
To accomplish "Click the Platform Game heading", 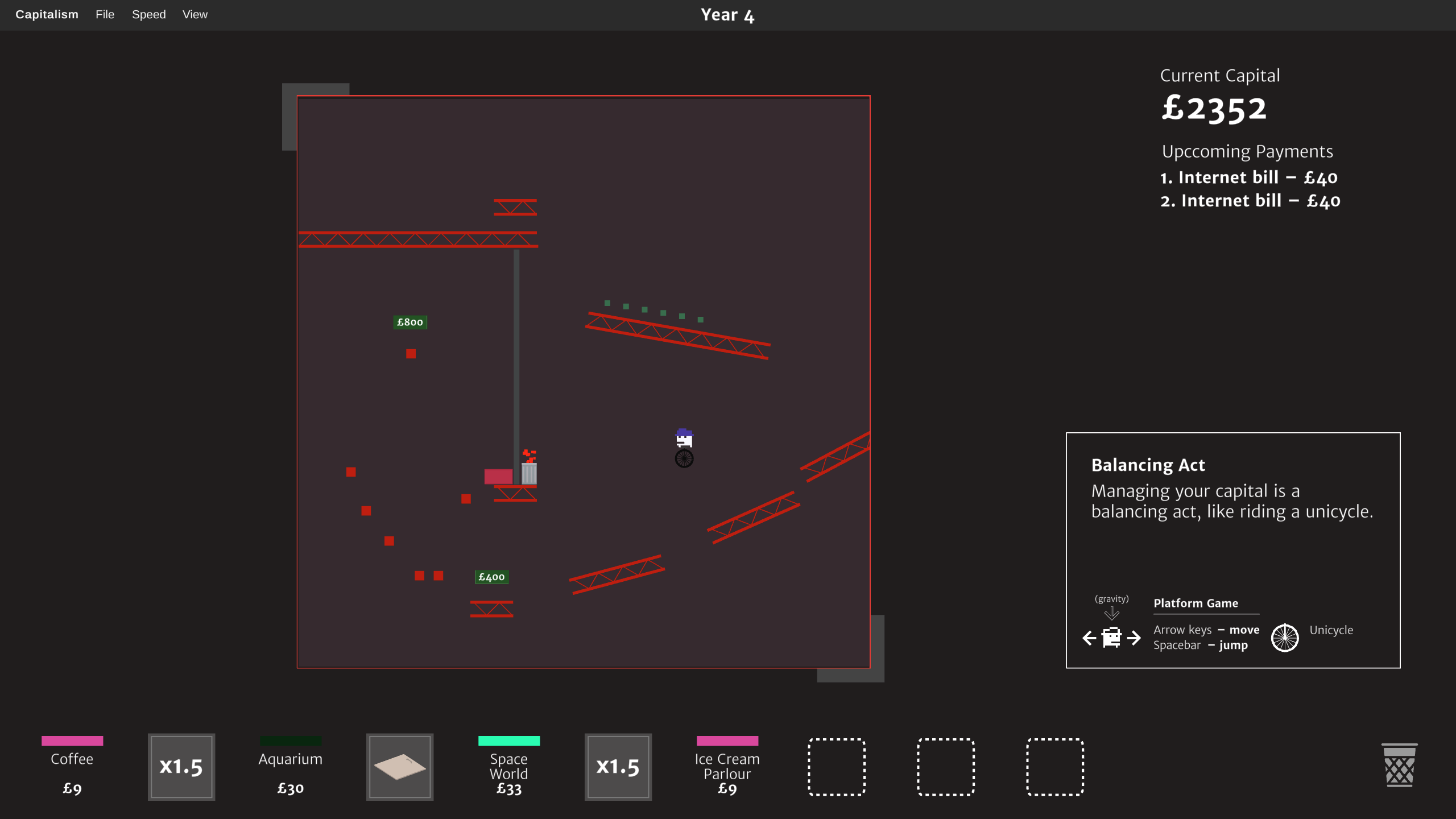I will [1196, 603].
